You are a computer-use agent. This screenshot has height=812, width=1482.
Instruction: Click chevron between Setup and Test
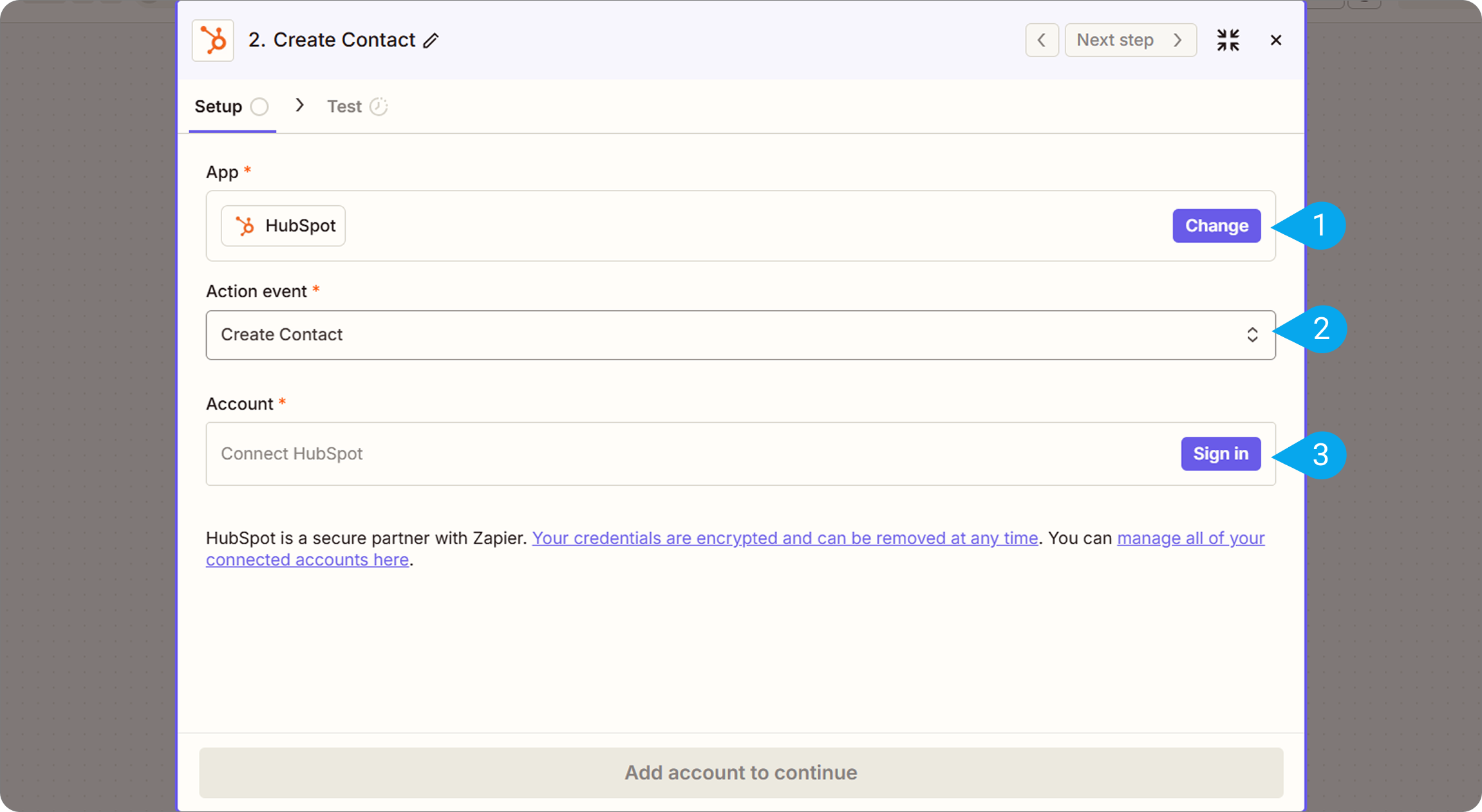pos(299,106)
